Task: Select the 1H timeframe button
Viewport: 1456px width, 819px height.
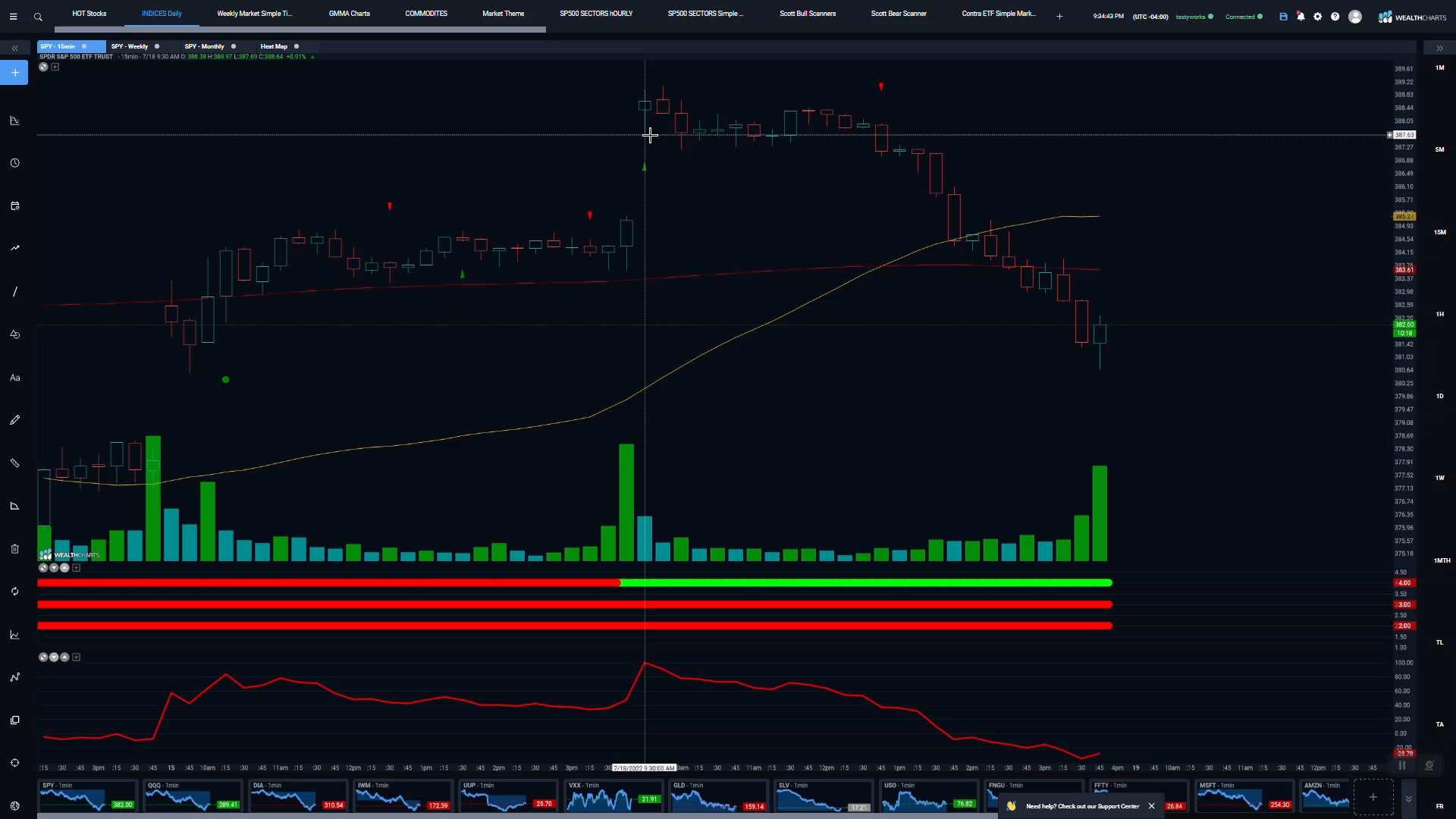Action: pos(1439,314)
